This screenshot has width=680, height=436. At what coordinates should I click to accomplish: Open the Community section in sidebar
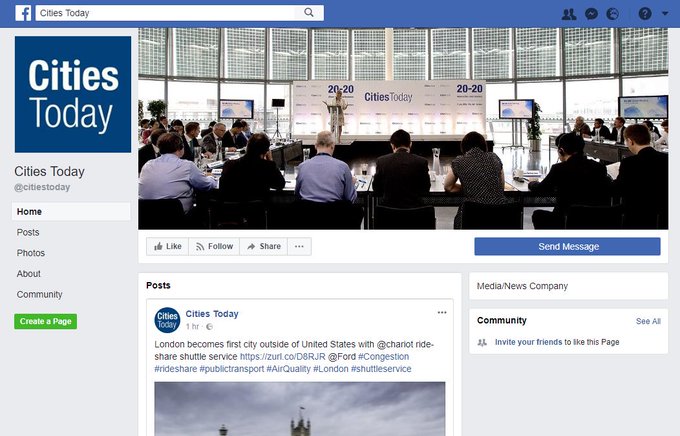39,295
